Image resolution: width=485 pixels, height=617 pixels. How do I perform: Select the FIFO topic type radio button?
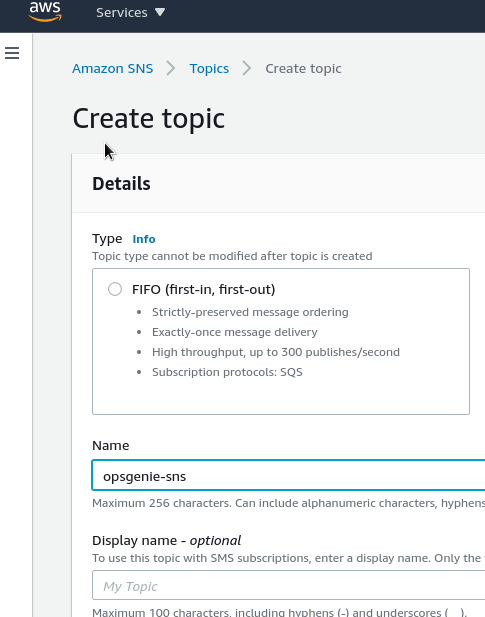point(115,289)
